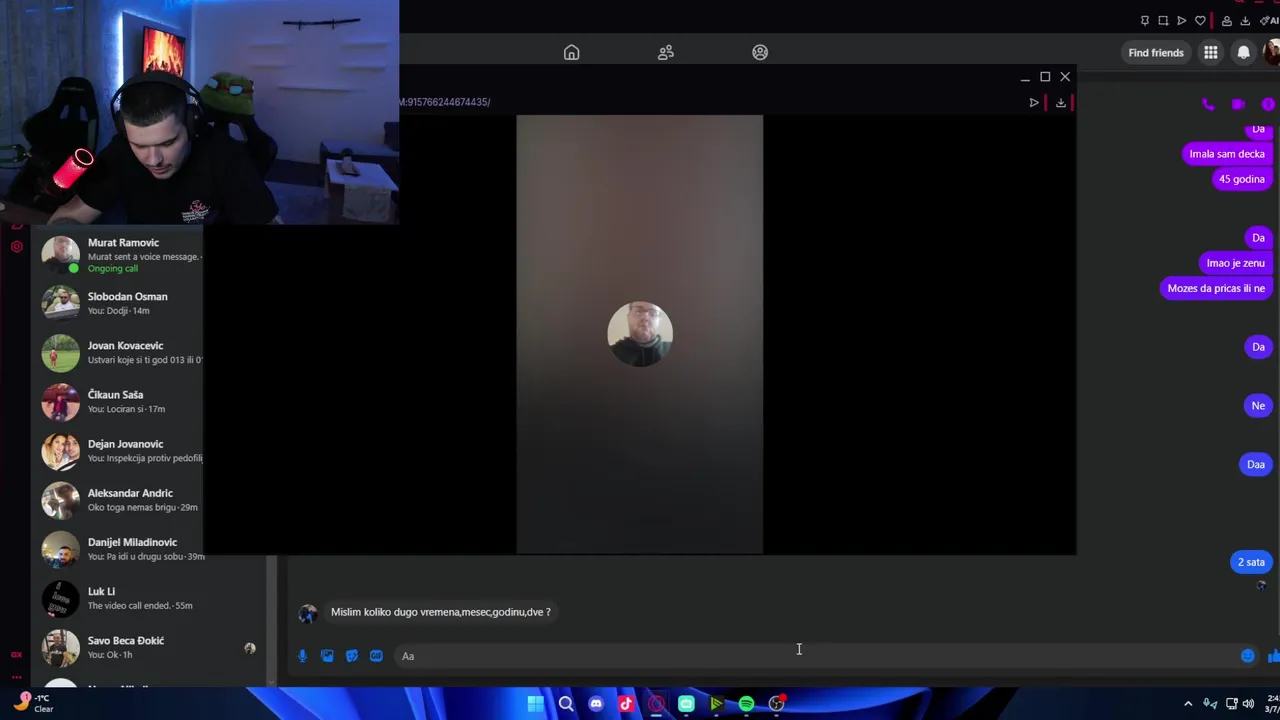Open Jovan Kovacevic conversation

click(120, 352)
